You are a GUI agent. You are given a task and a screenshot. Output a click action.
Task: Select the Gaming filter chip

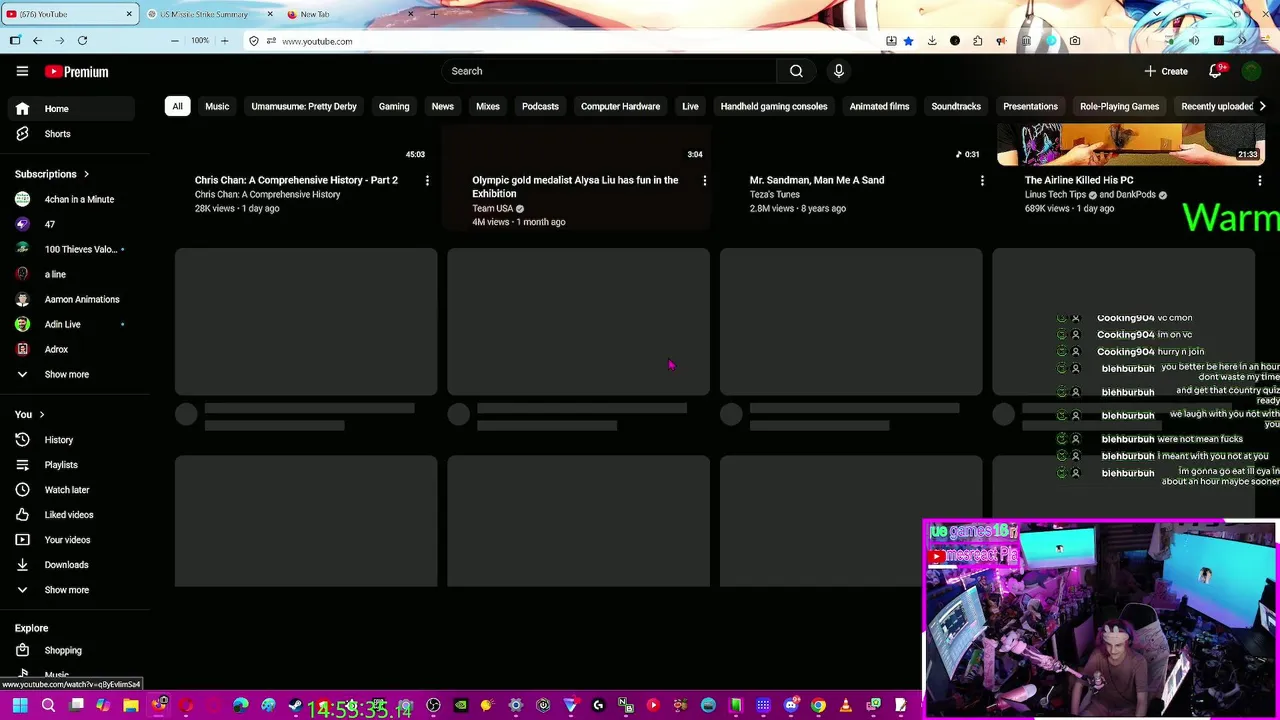pos(394,106)
